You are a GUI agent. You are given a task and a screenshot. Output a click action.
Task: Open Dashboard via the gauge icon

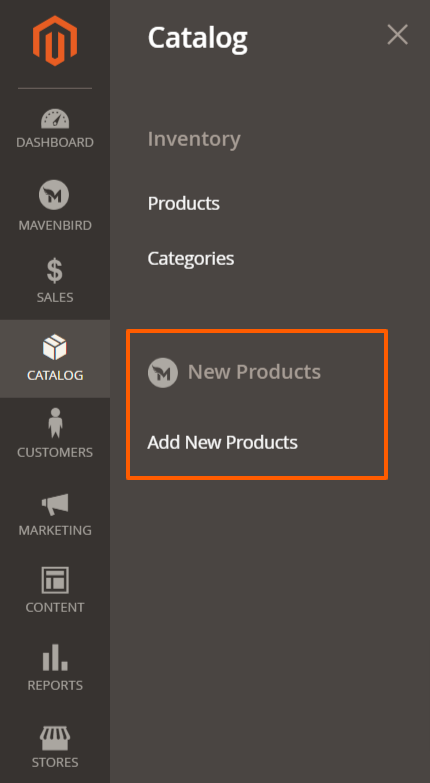(55, 119)
